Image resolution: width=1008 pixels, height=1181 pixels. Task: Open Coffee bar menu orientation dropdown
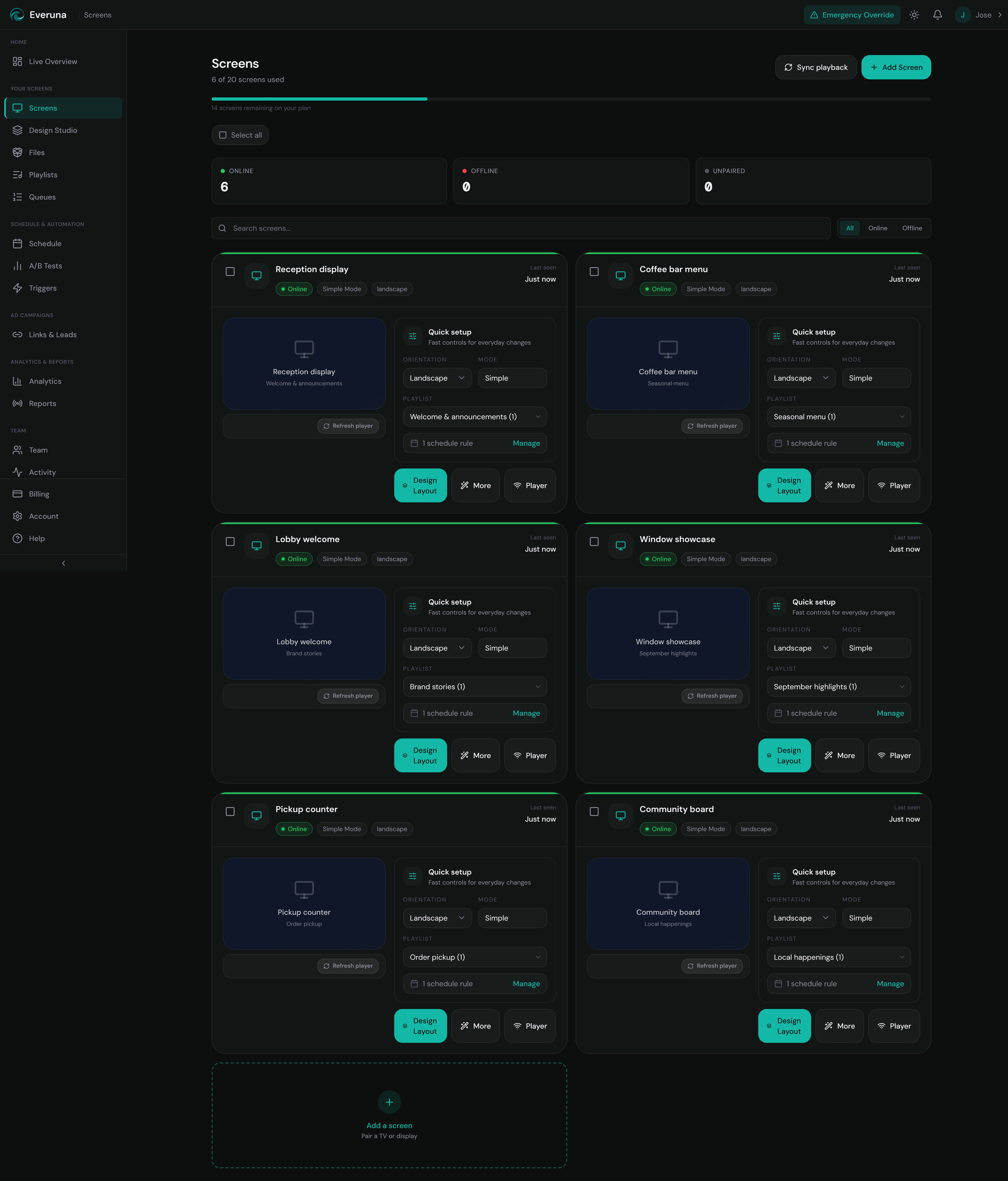point(801,379)
